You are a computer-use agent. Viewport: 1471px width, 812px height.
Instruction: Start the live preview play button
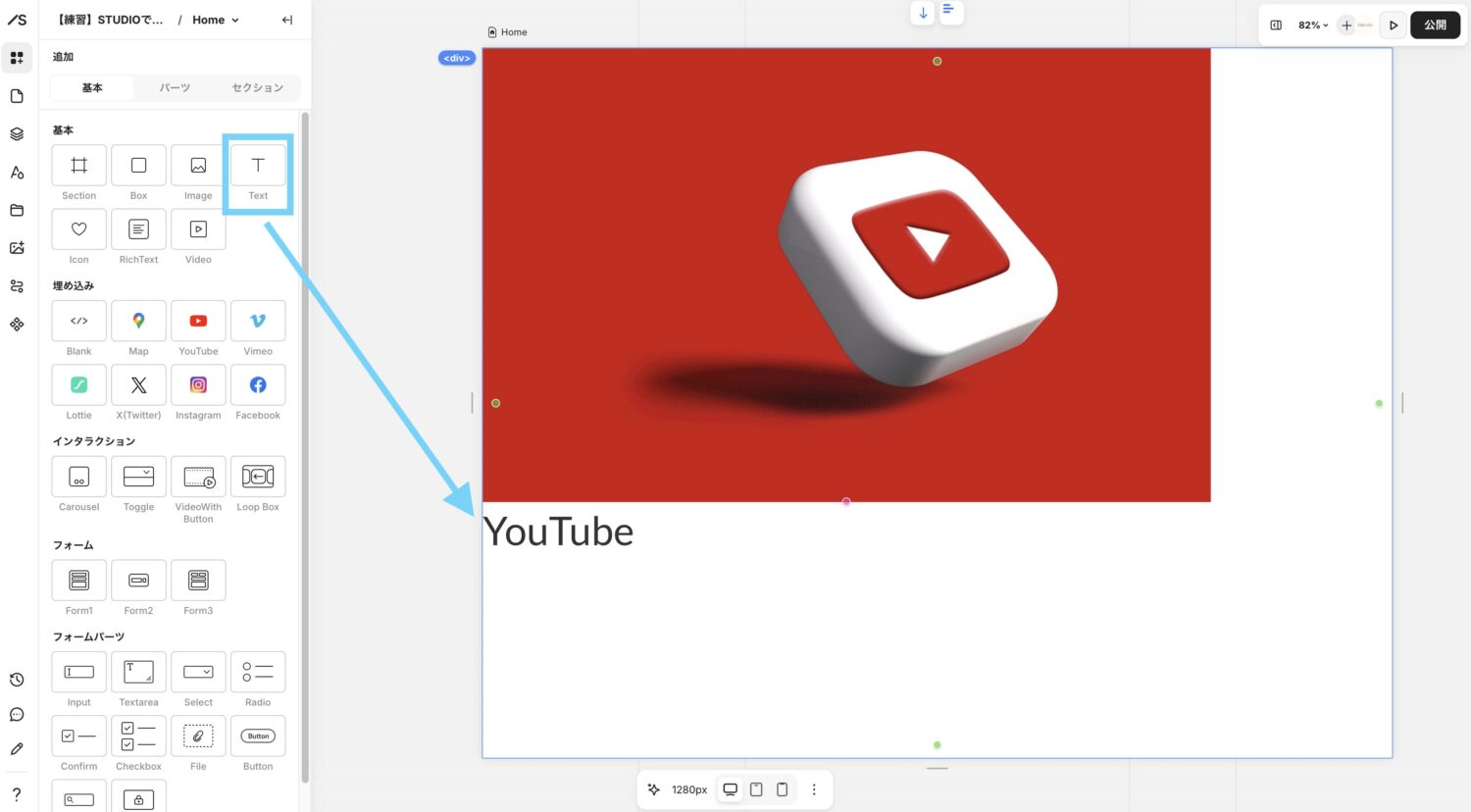click(x=1393, y=25)
